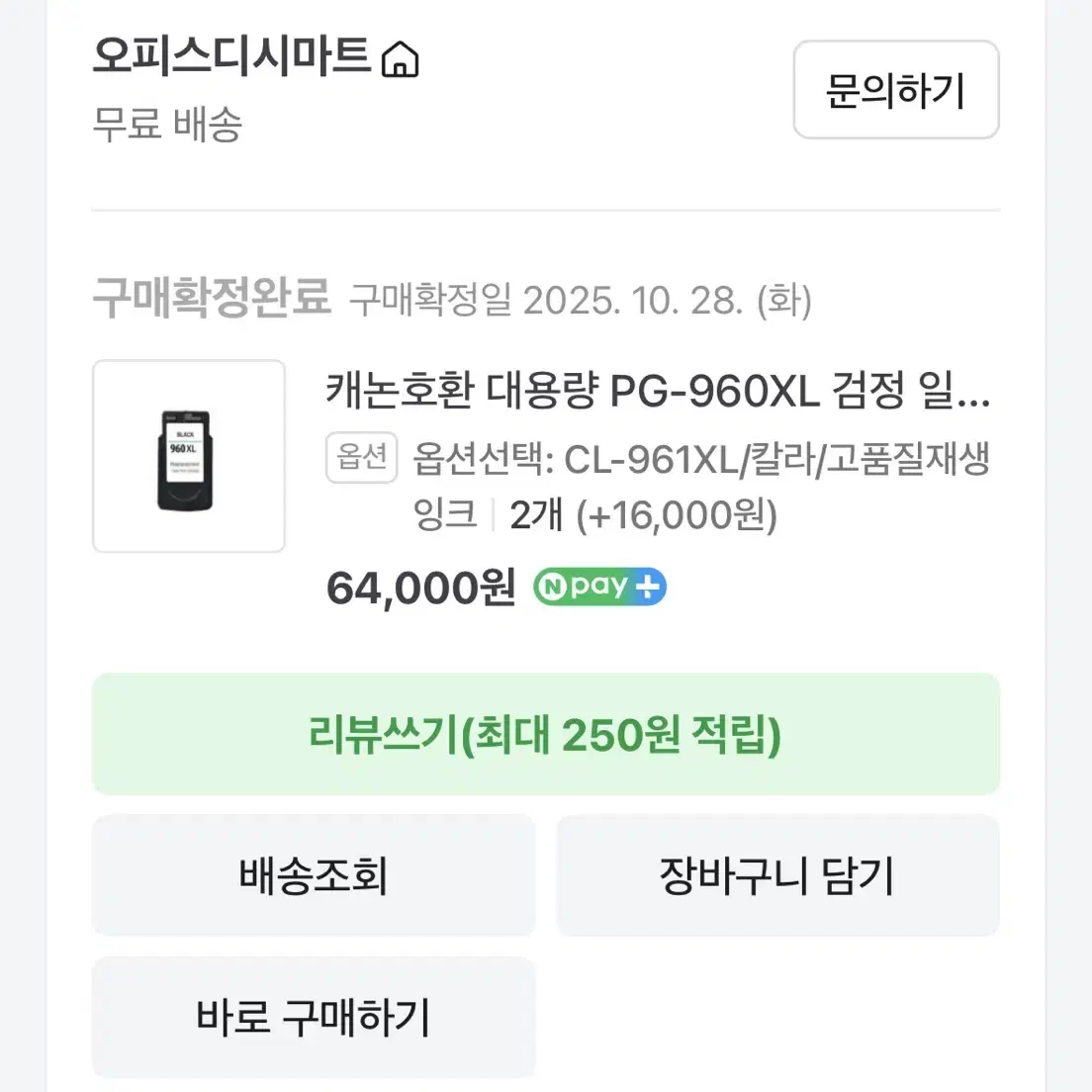Click the 960XL ink cartridge product image
Image resolution: width=1092 pixels, height=1092 pixels.
(188, 457)
